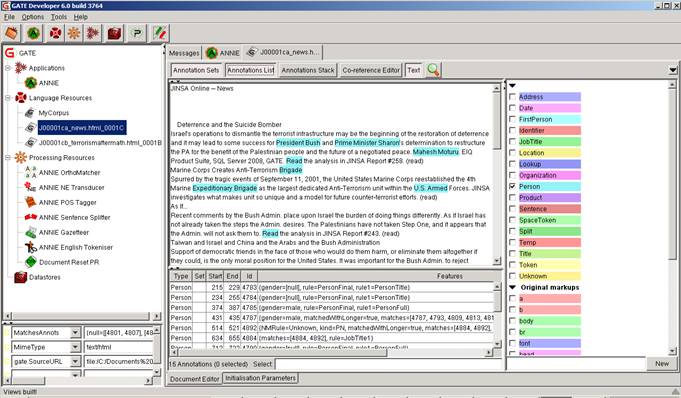Toggle the Annotations List view button
This screenshot has width=681, height=398.
tap(251, 70)
